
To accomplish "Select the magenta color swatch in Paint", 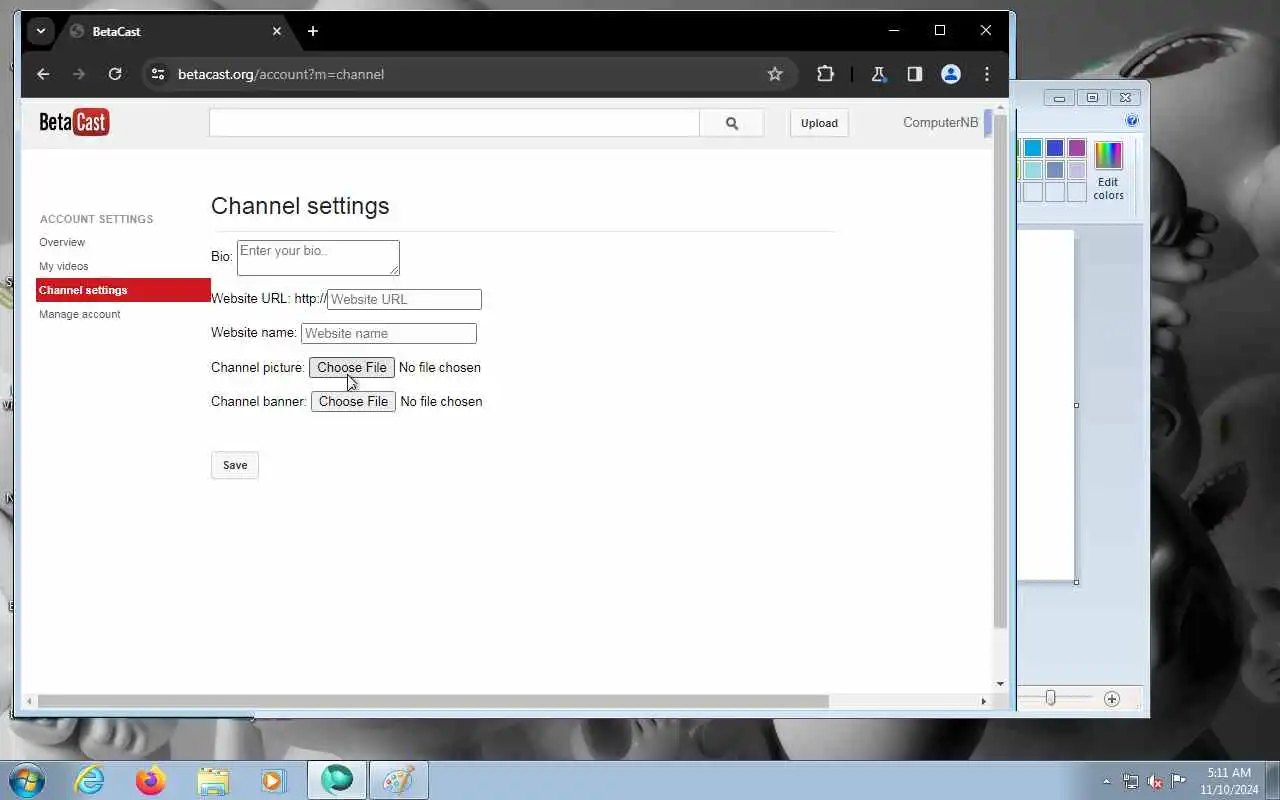I will click(1076, 148).
